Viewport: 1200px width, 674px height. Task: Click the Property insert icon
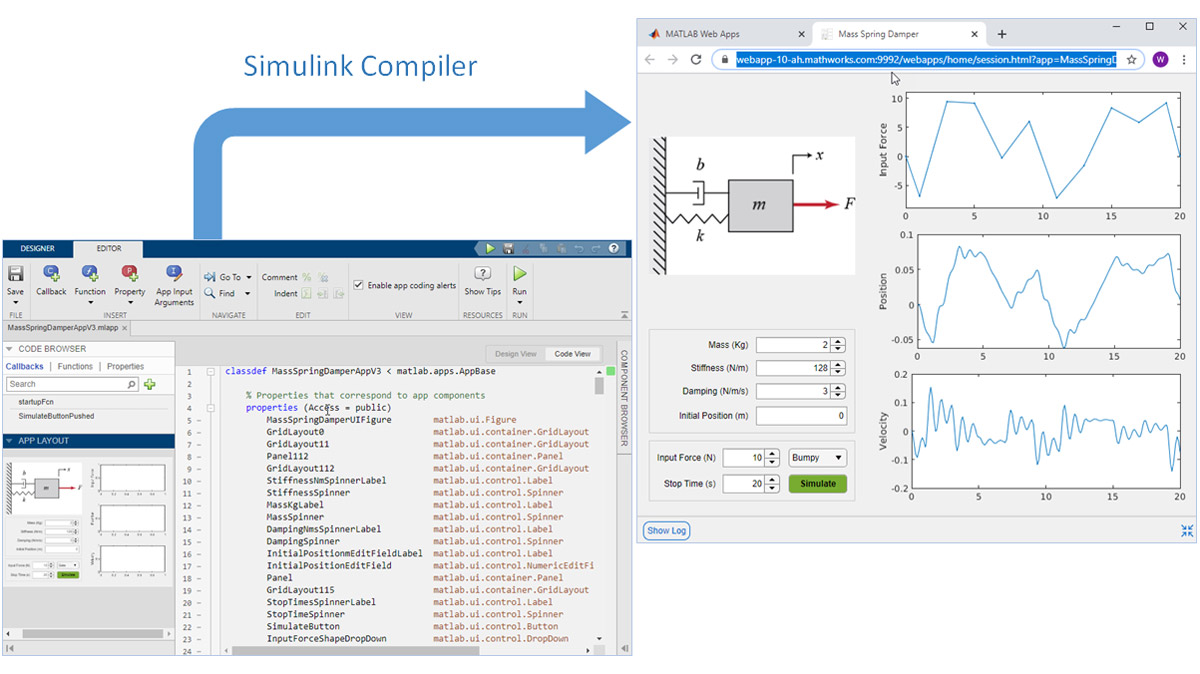[x=128, y=275]
